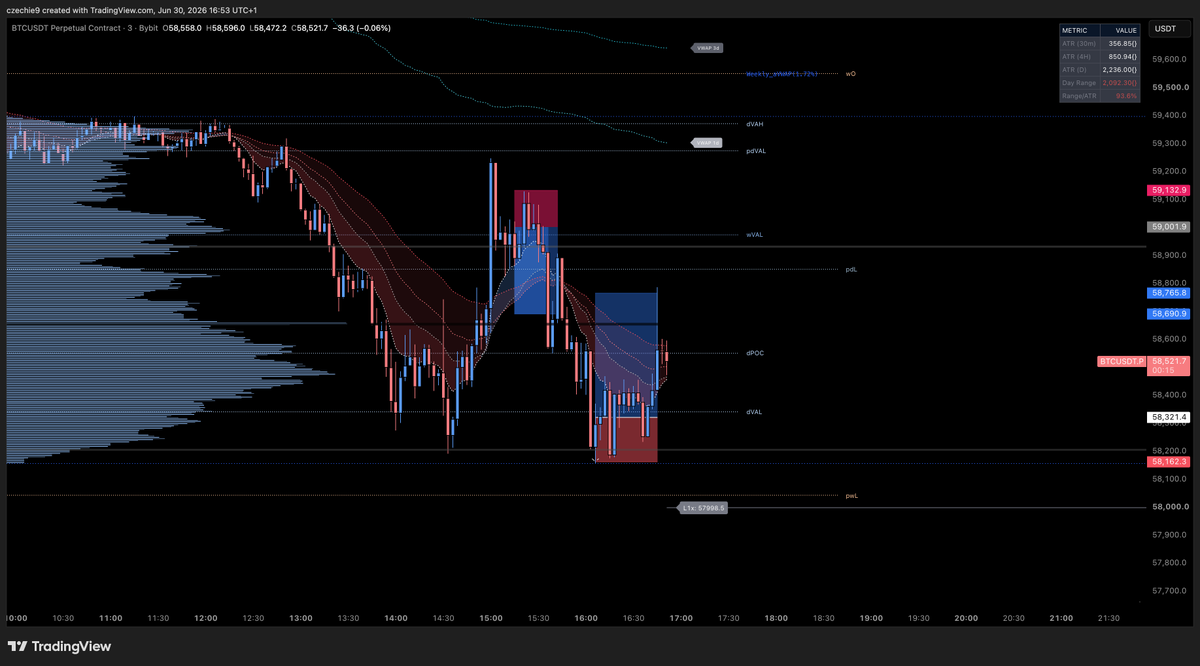Click the 356.85 ATR value
This screenshot has width=1200, height=666.
[x=1124, y=43]
